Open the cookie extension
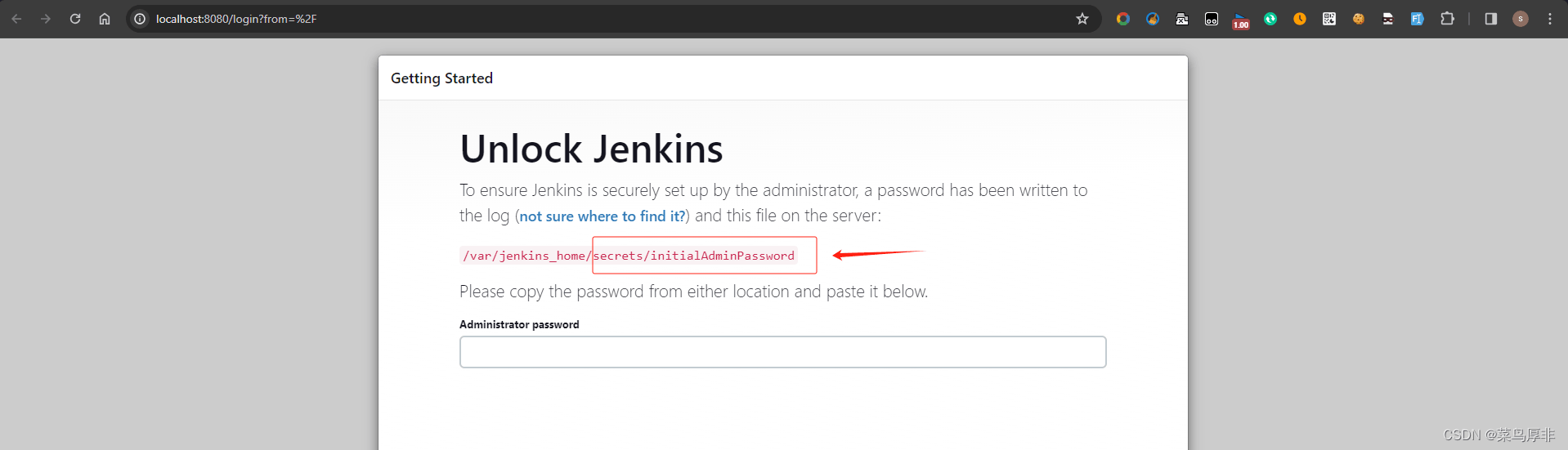The height and width of the screenshot is (450, 1568). [1359, 19]
